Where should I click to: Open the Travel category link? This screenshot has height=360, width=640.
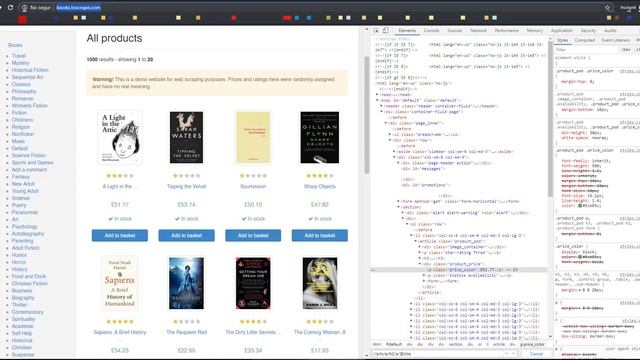pos(19,56)
